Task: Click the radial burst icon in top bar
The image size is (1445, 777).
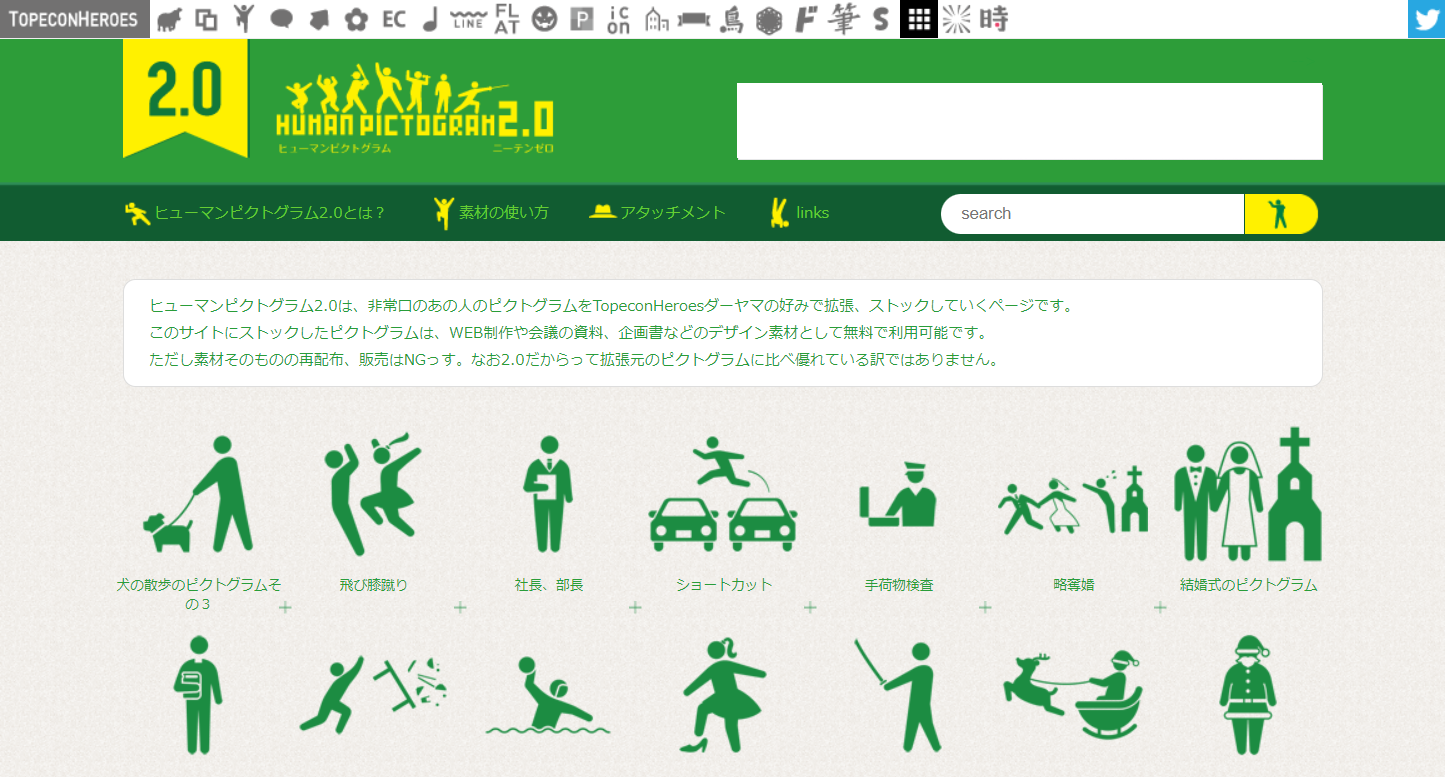Action: coord(956,19)
